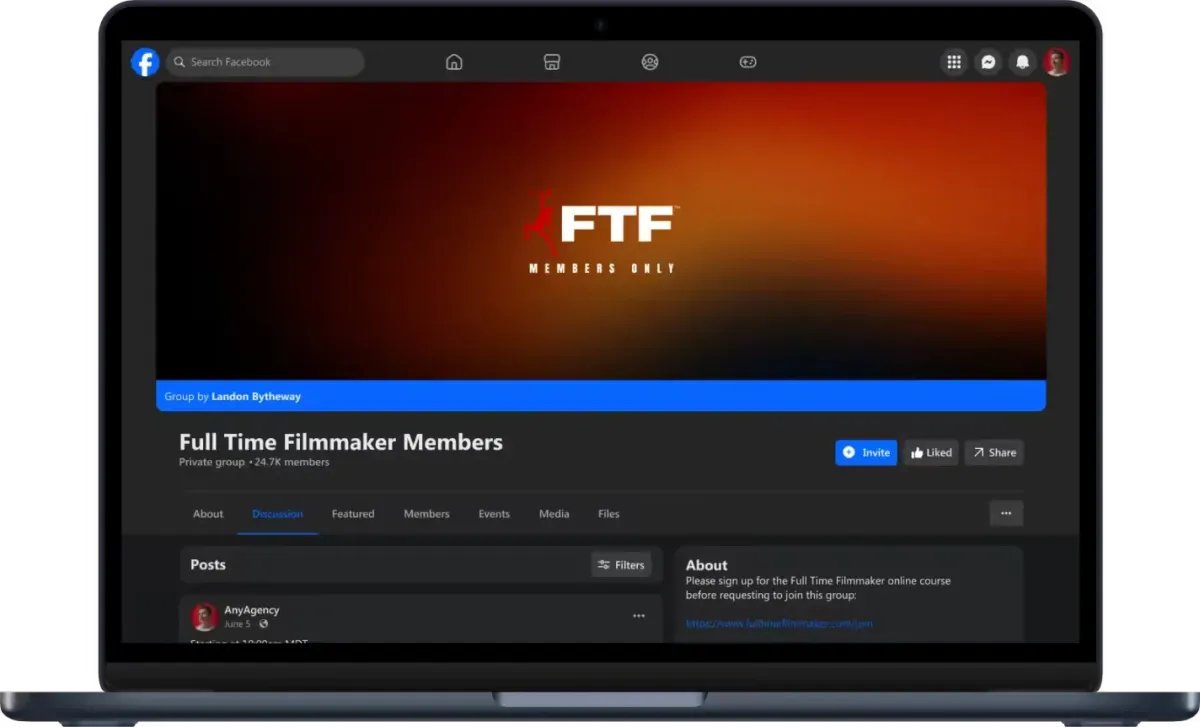The image size is (1200, 727).
Task: Switch to the About tab
Action: click(208, 514)
